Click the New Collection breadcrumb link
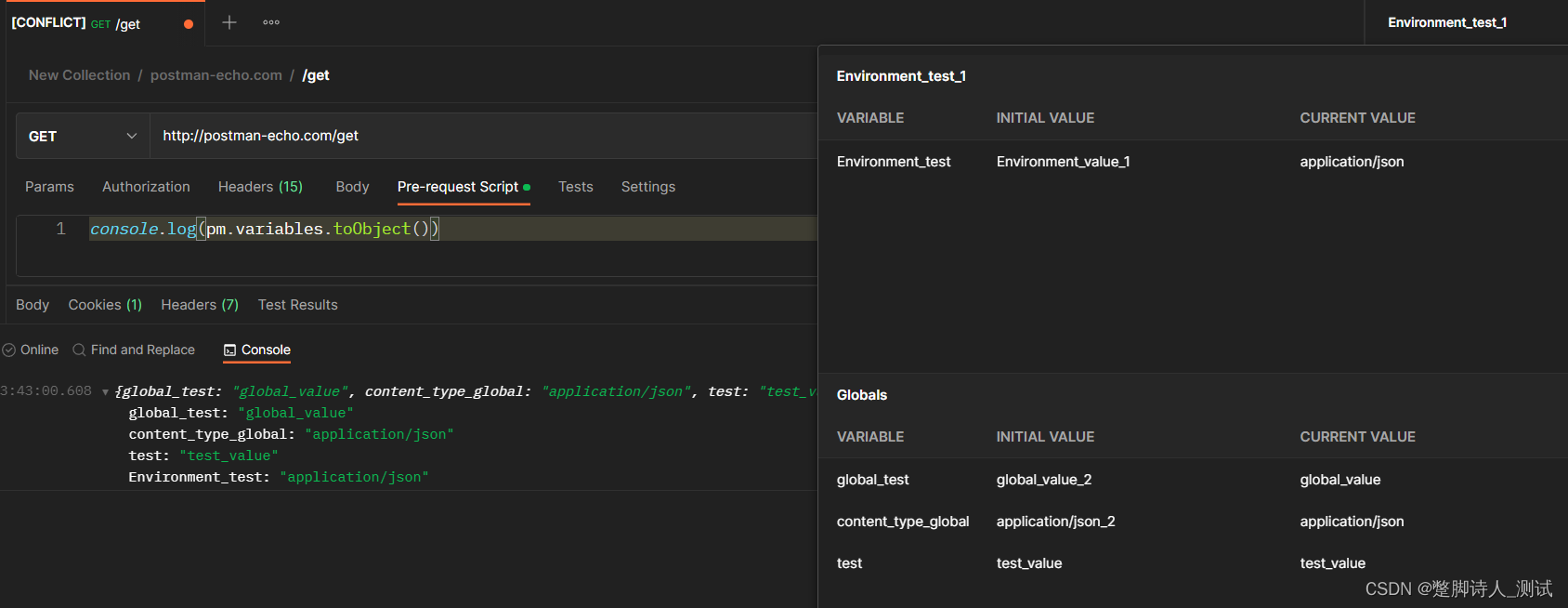Screen dimensions: 1568x608 79,75
